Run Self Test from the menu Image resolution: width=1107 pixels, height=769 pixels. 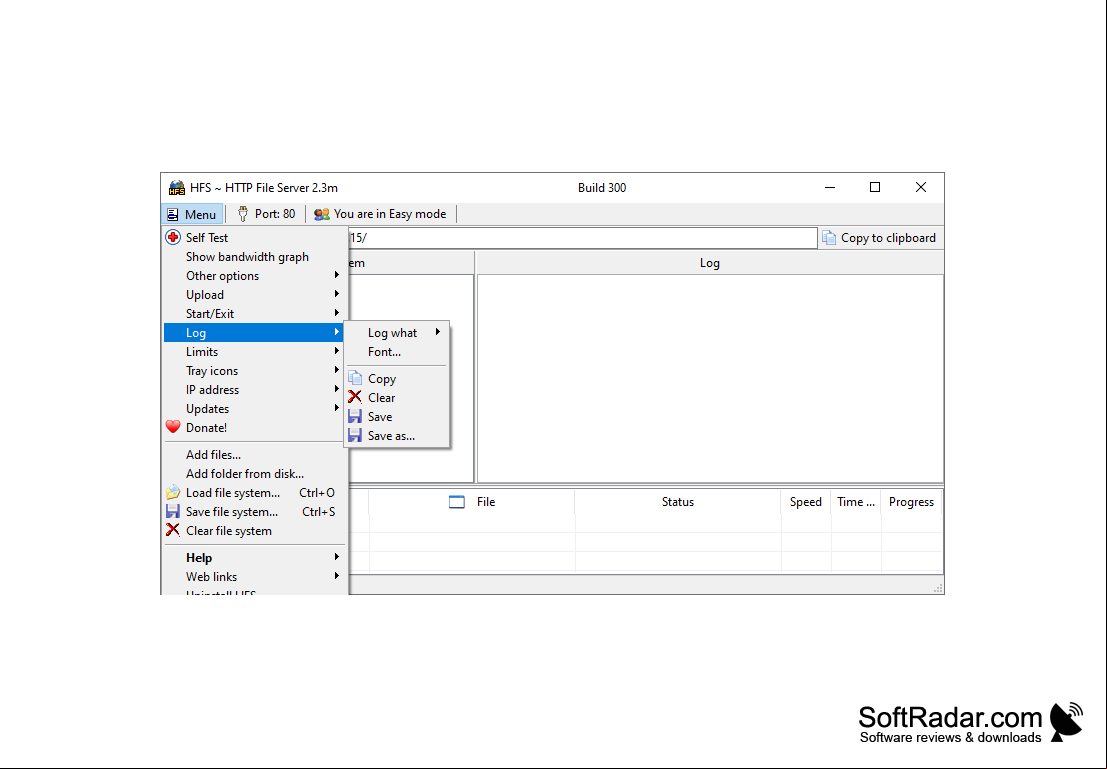click(255, 237)
